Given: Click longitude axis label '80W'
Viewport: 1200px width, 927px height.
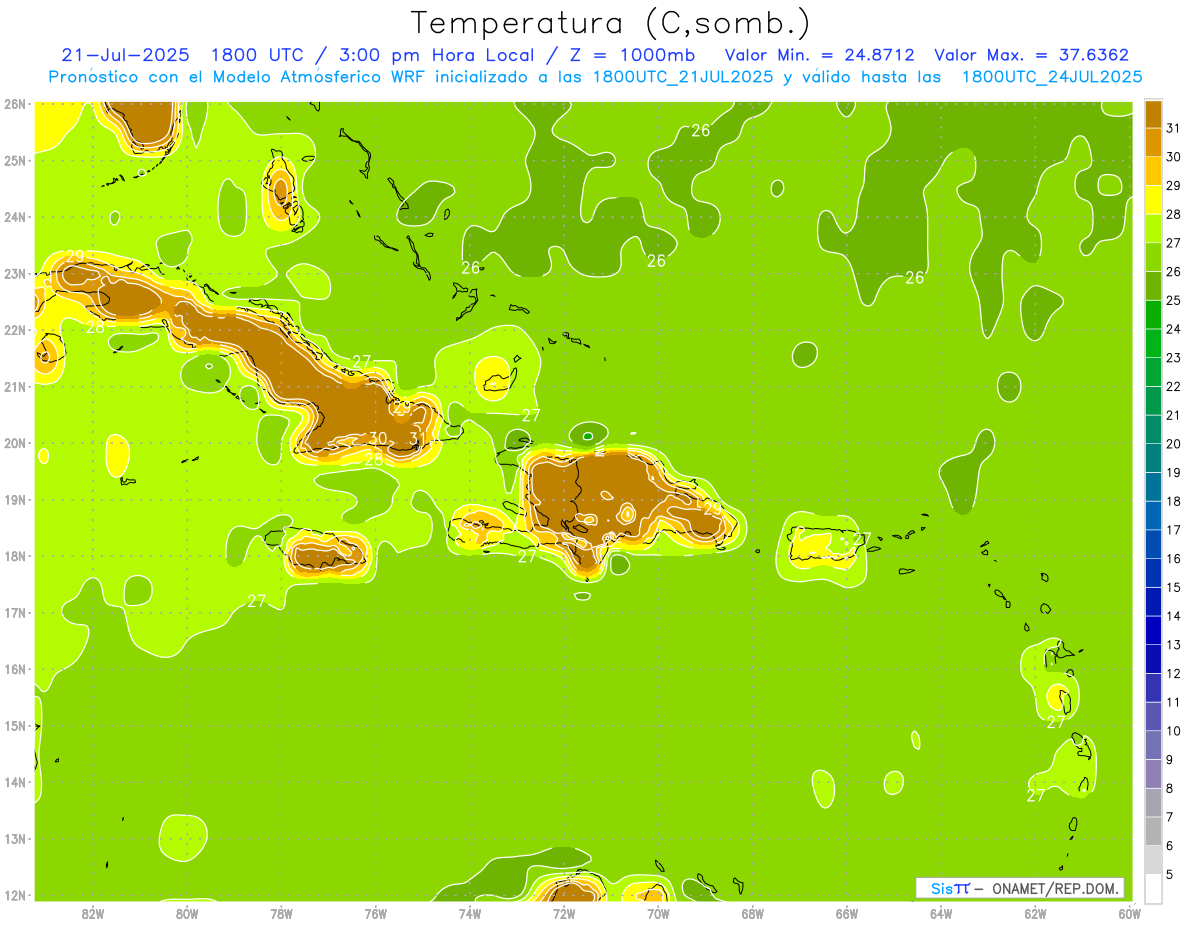Looking at the screenshot, I should point(187,914).
